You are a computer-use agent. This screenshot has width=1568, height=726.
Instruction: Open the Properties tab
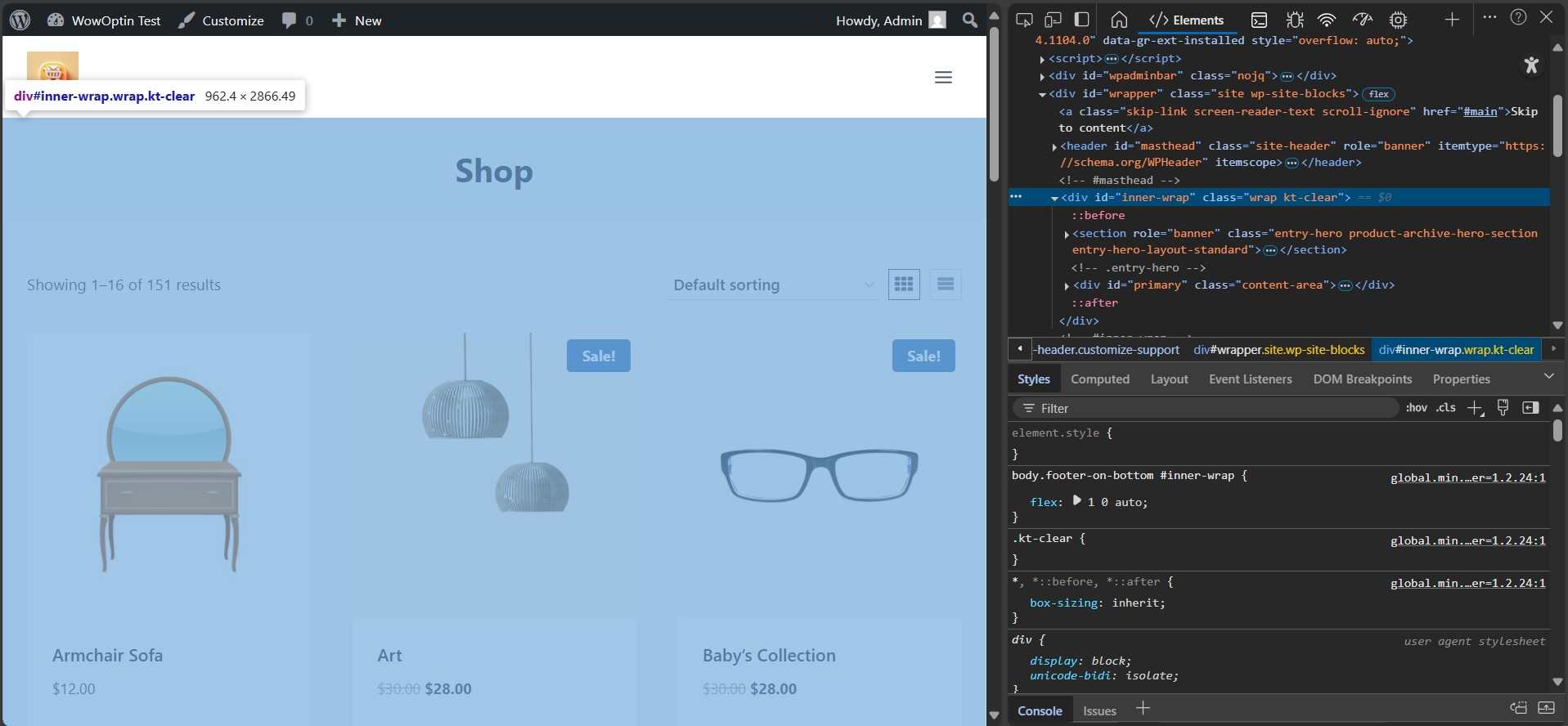coord(1462,379)
